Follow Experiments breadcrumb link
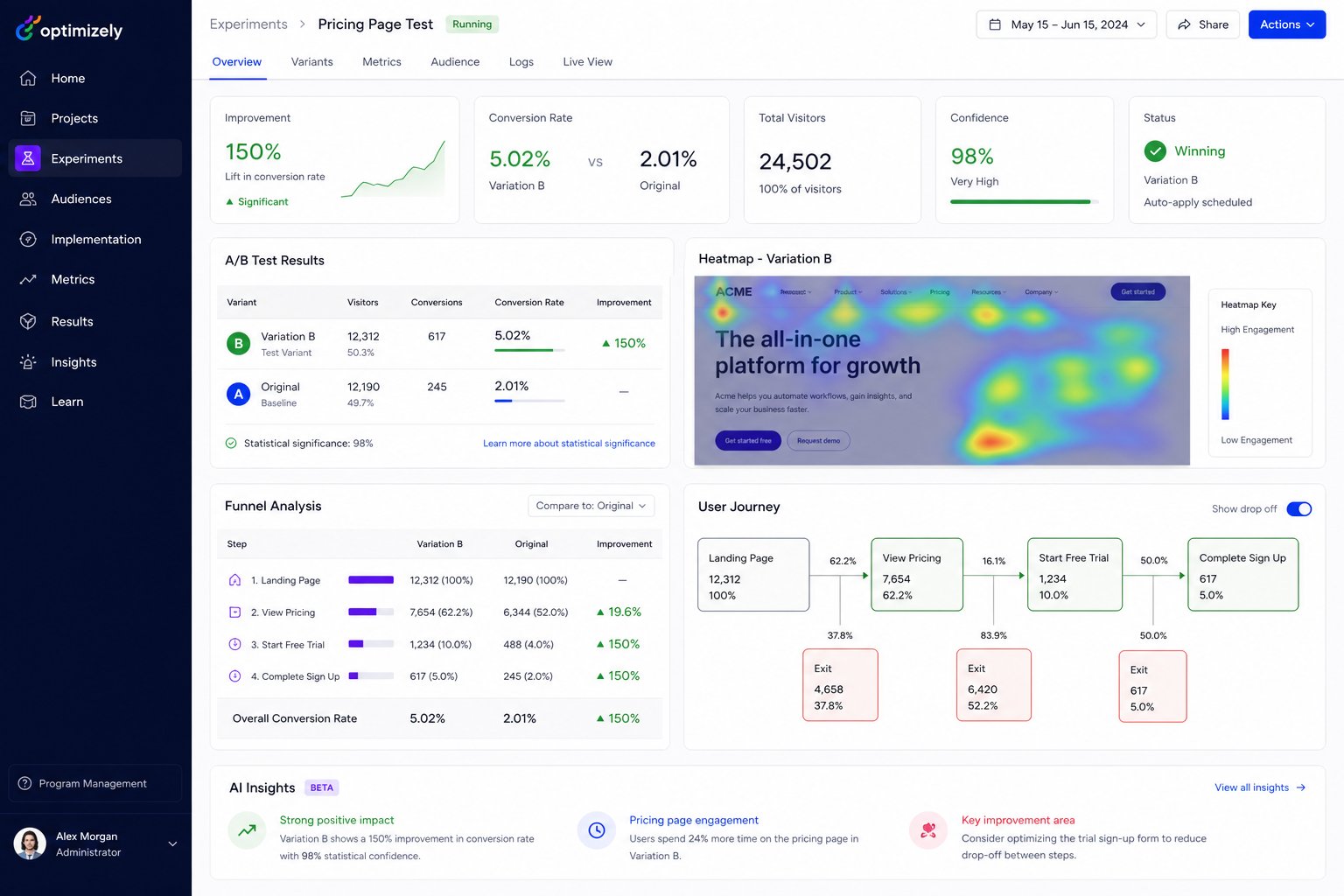This screenshot has height=896, width=1344. pos(248,24)
